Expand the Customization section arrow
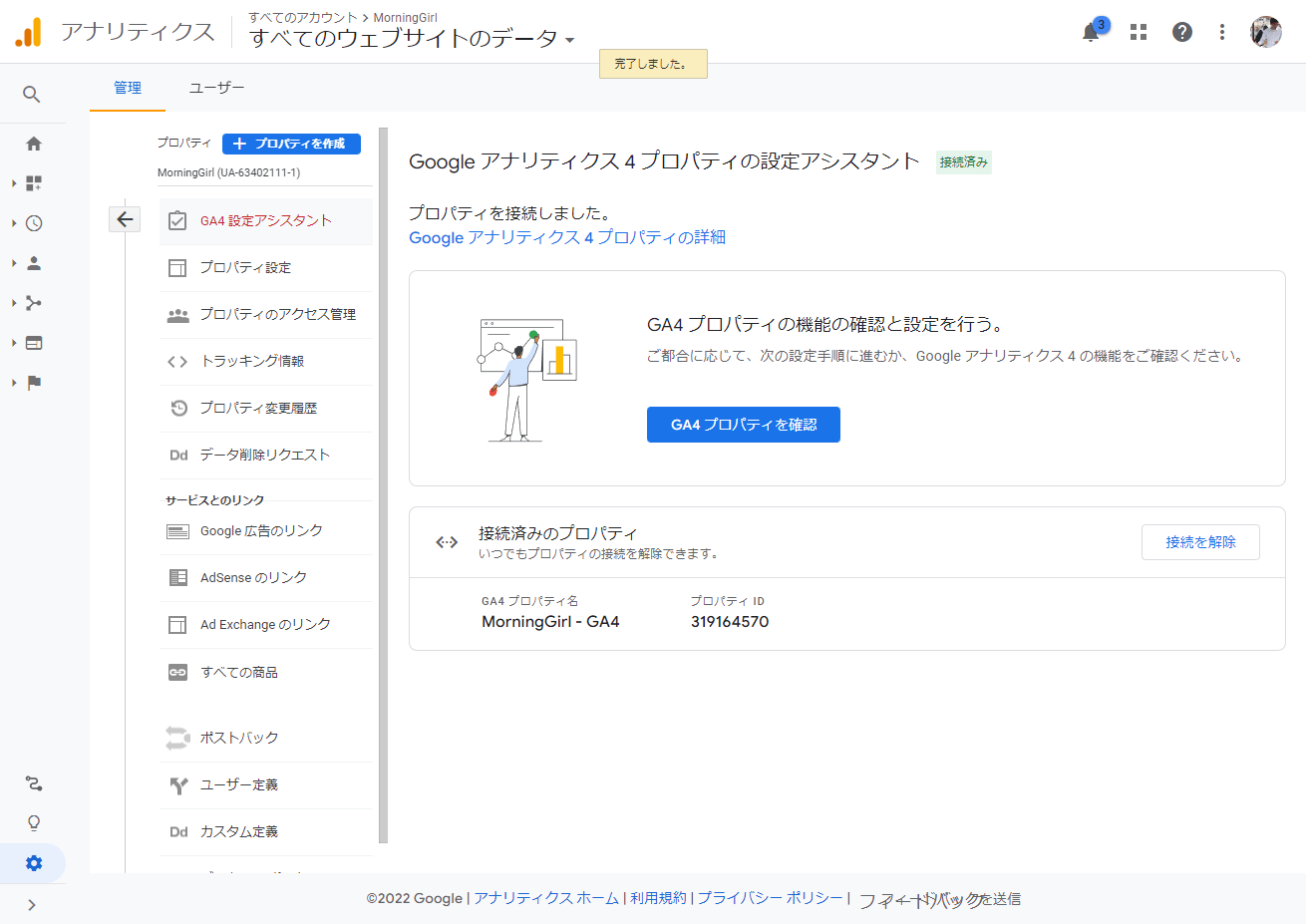Image resolution: width=1306 pixels, height=924 pixels. [14, 183]
